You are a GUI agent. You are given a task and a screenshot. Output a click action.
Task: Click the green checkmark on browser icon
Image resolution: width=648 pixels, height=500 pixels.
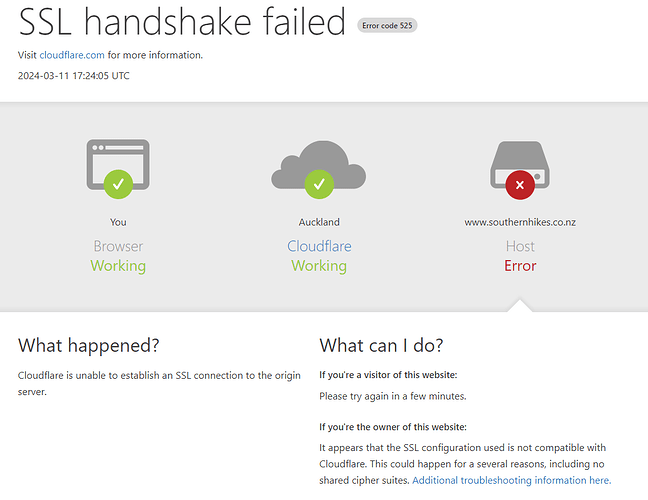(x=118, y=184)
